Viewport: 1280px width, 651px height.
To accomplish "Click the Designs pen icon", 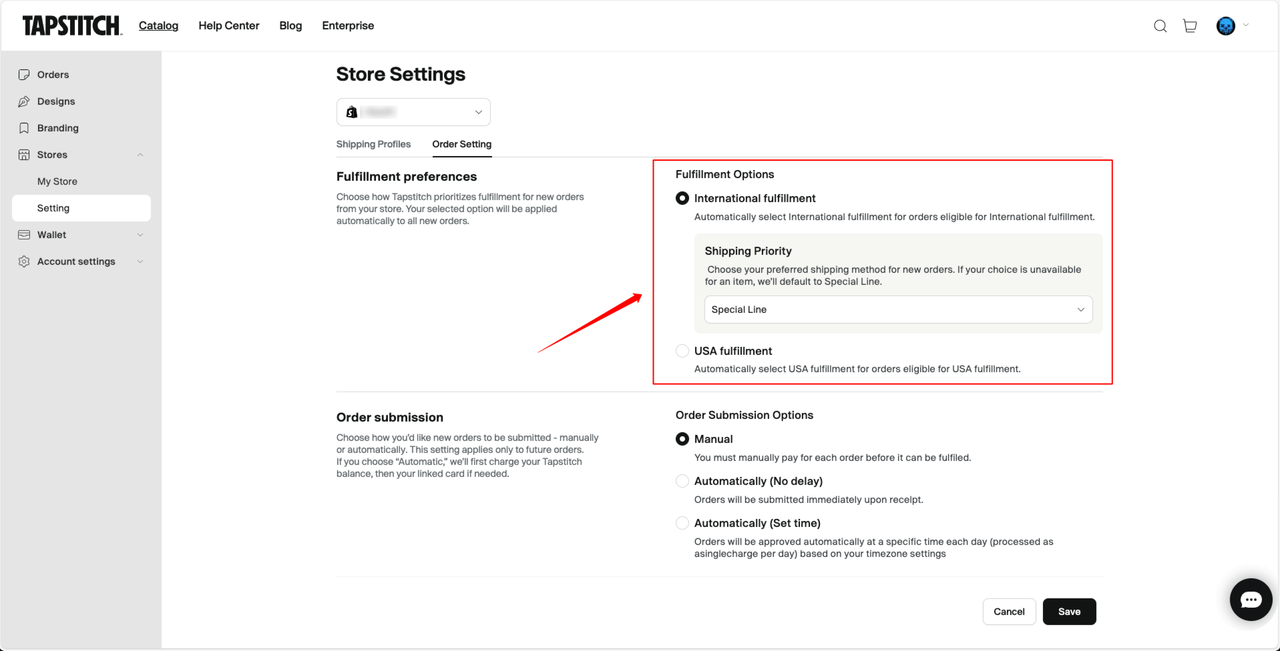I will (24, 102).
